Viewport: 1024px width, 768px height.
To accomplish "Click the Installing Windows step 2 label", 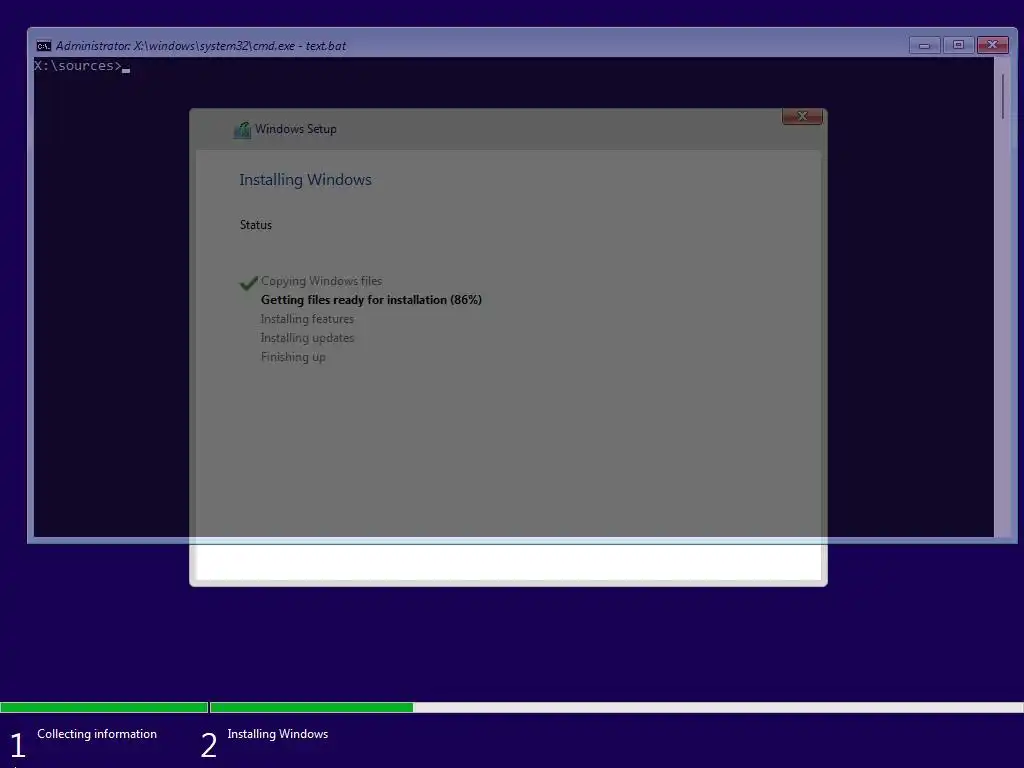I will tap(278, 733).
